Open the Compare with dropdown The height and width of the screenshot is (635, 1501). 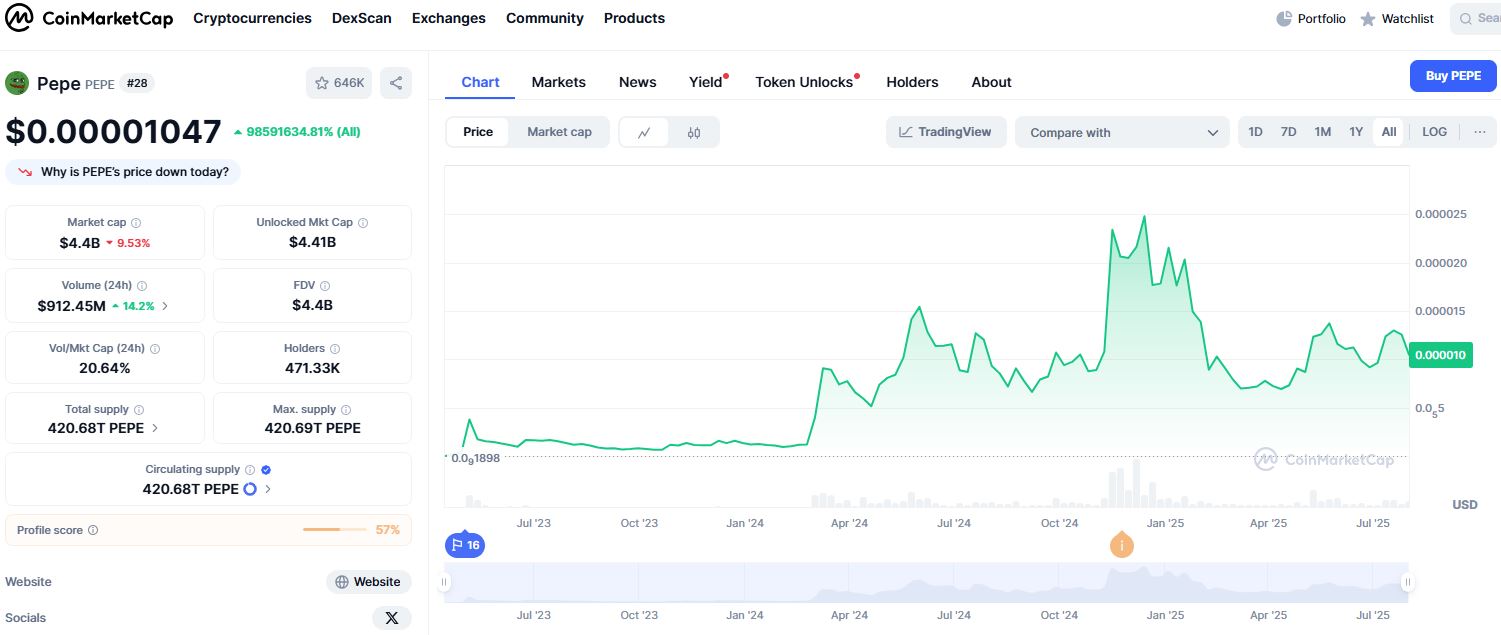(x=1123, y=132)
